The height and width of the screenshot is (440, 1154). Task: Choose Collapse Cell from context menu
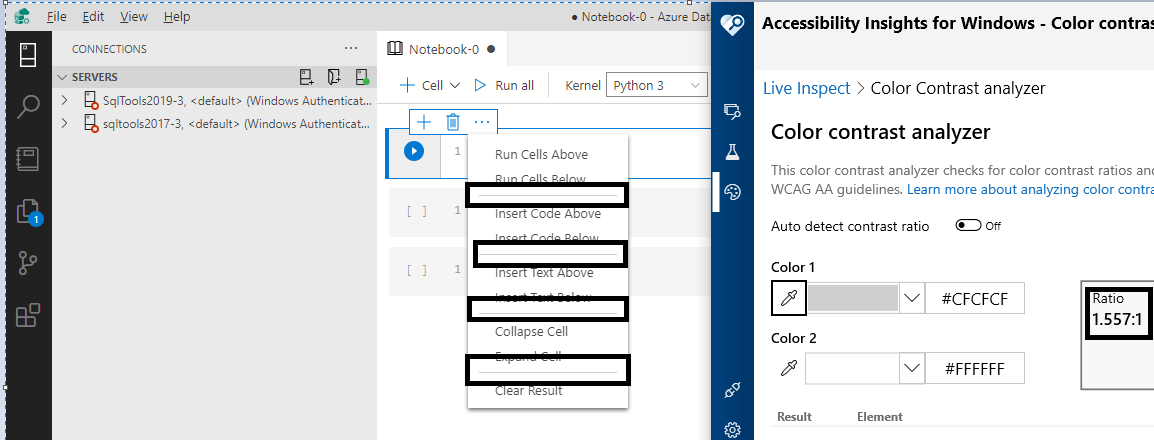[x=531, y=331]
